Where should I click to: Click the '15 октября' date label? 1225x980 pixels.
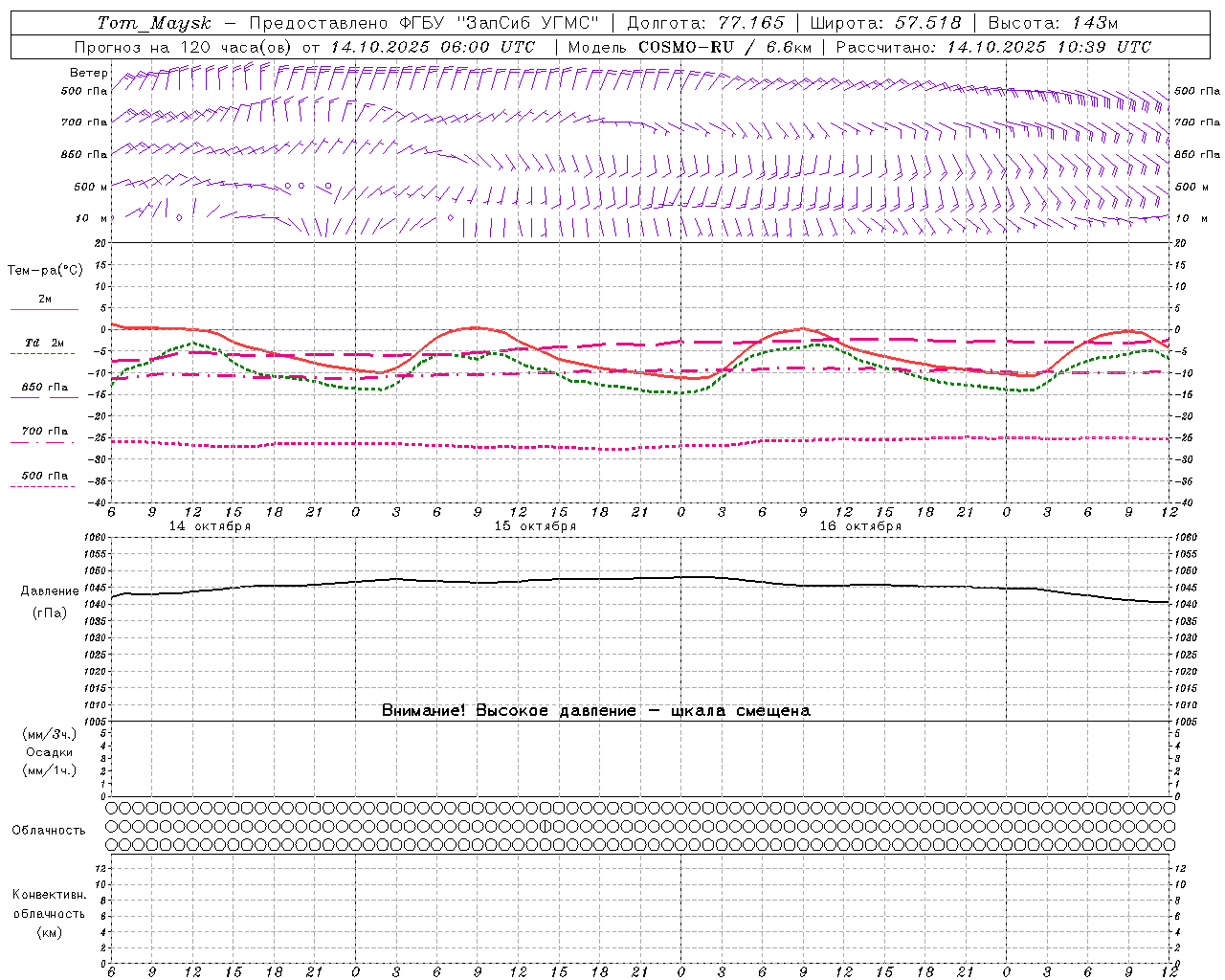pyautogui.click(x=535, y=526)
